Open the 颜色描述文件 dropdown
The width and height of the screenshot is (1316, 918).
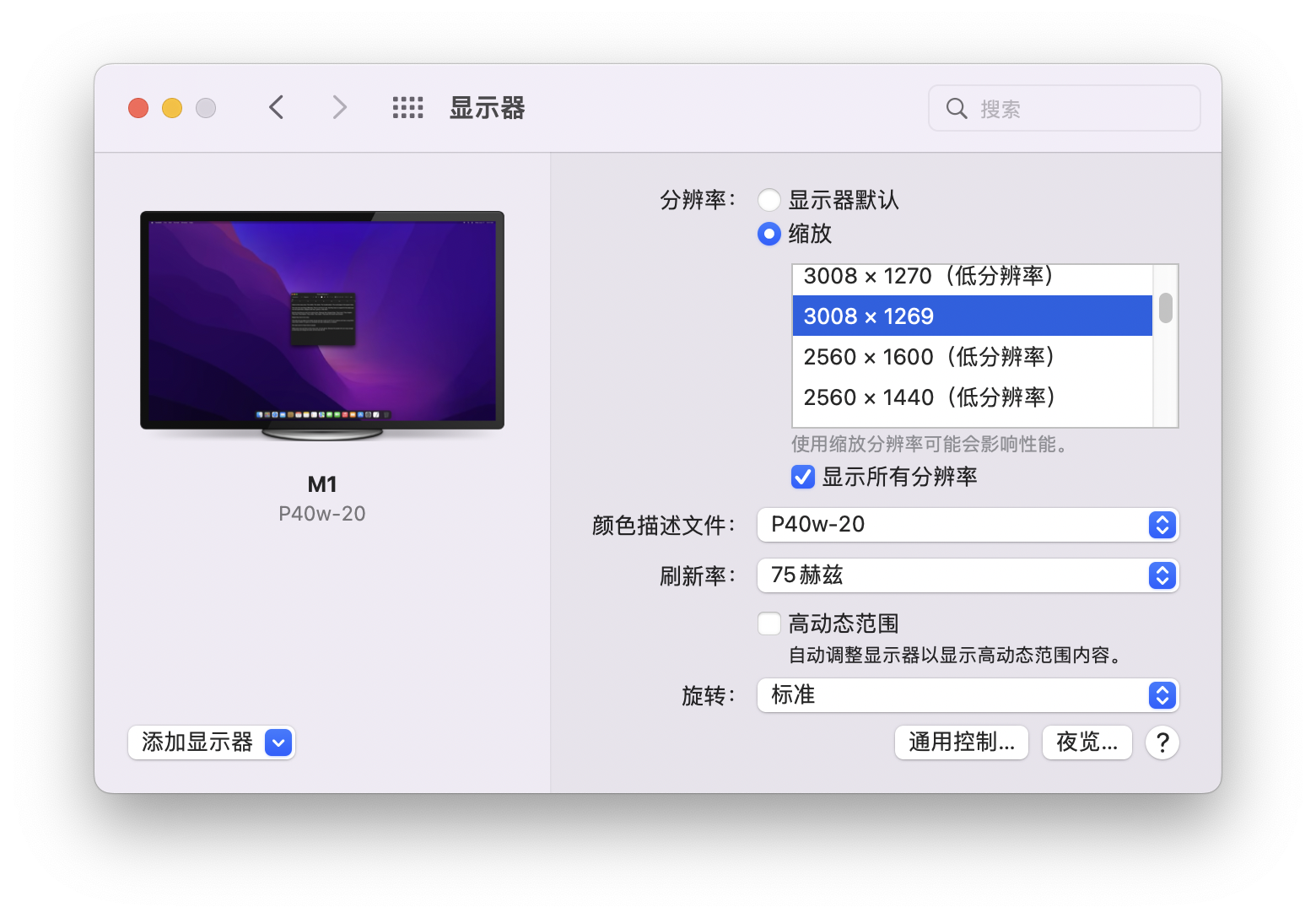pyautogui.click(x=967, y=525)
